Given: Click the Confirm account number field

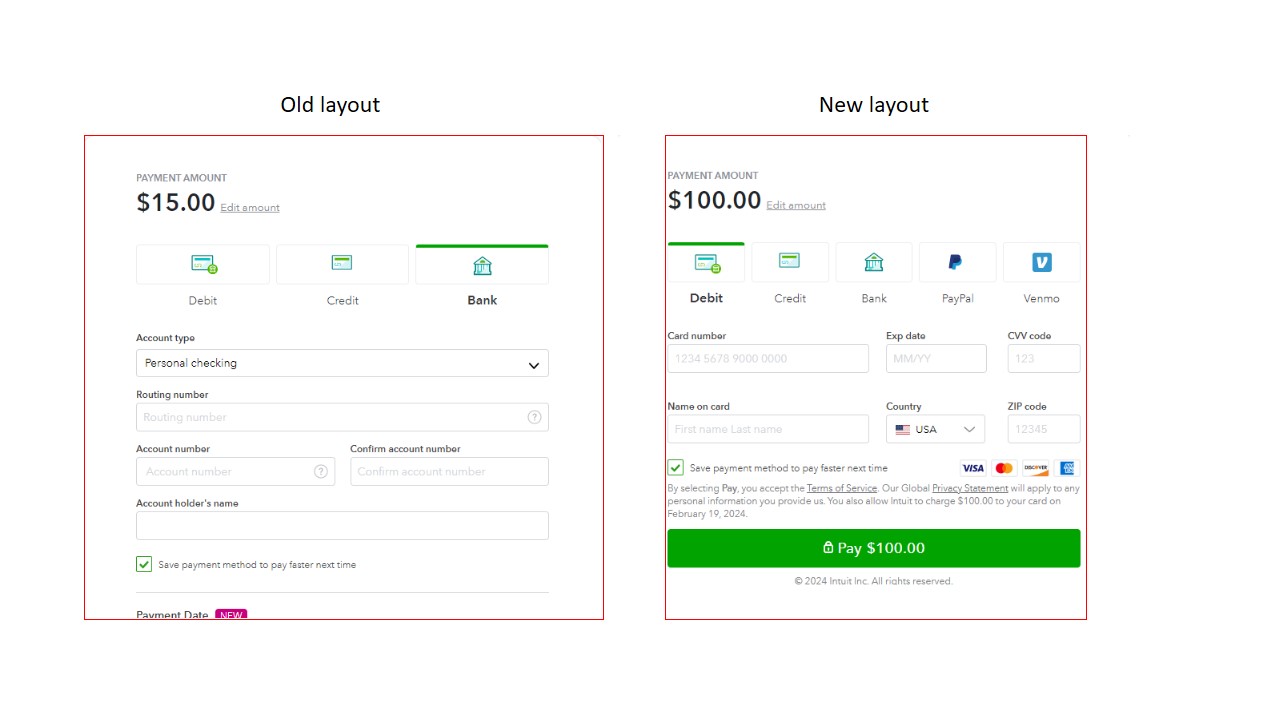Looking at the screenshot, I should [x=449, y=471].
